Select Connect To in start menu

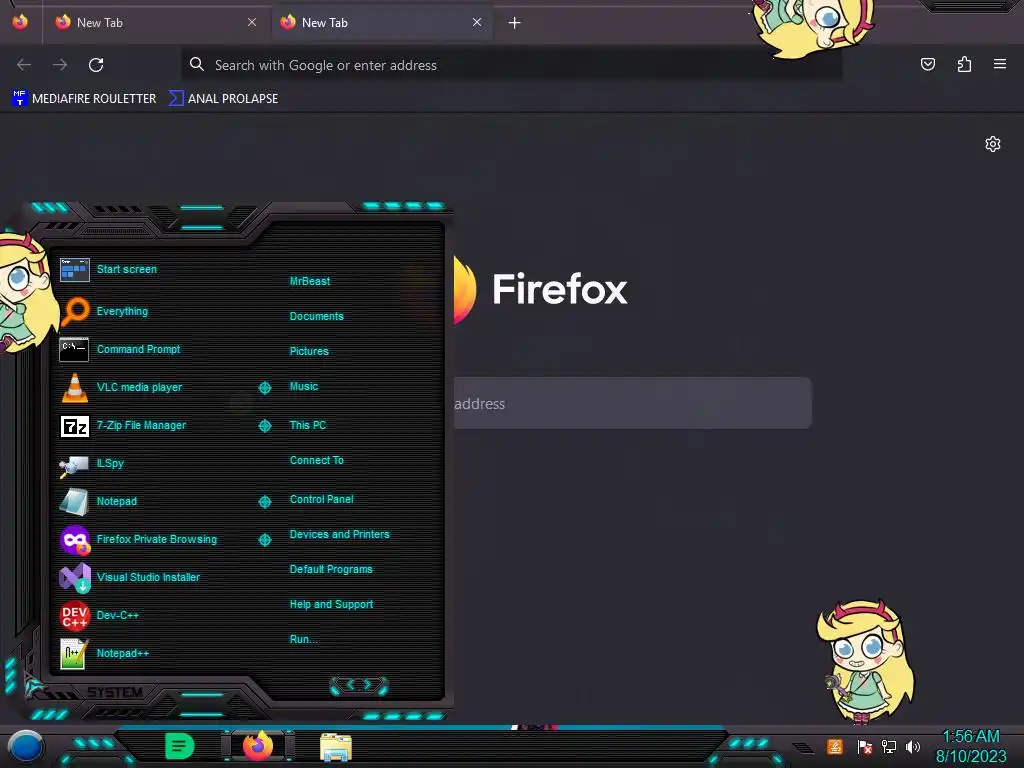coord(317,460)
